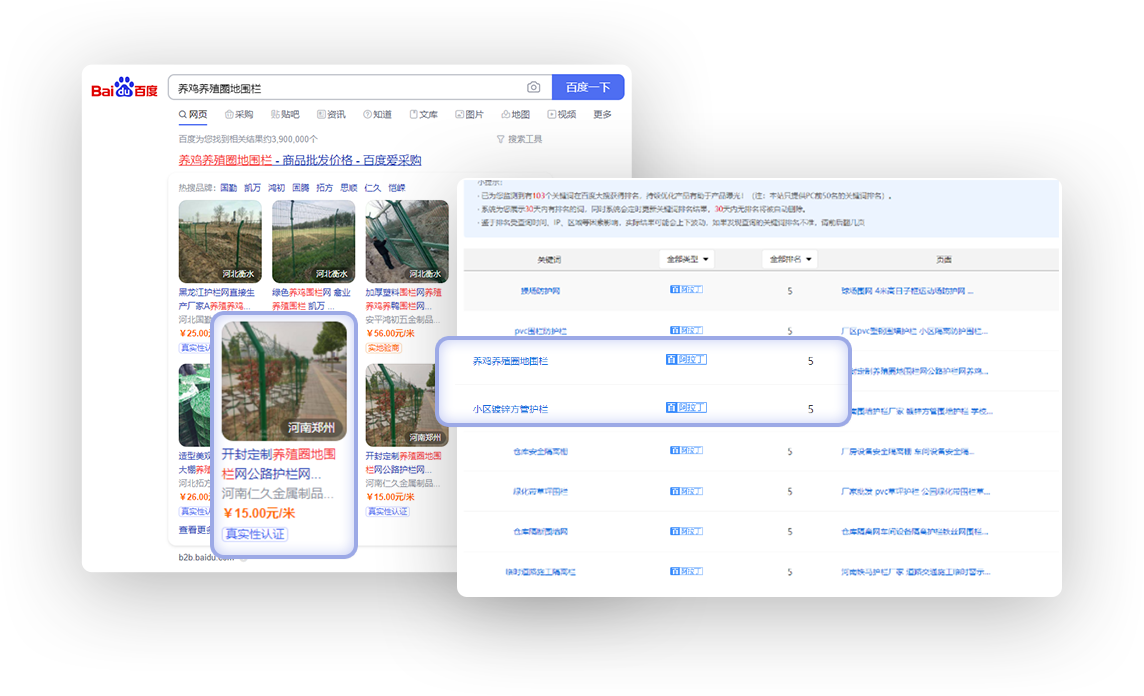Screen dimensions: 1144x696
Task: Open thumbnail above 绿色养鸡围栏网
Action: [314, 241]
